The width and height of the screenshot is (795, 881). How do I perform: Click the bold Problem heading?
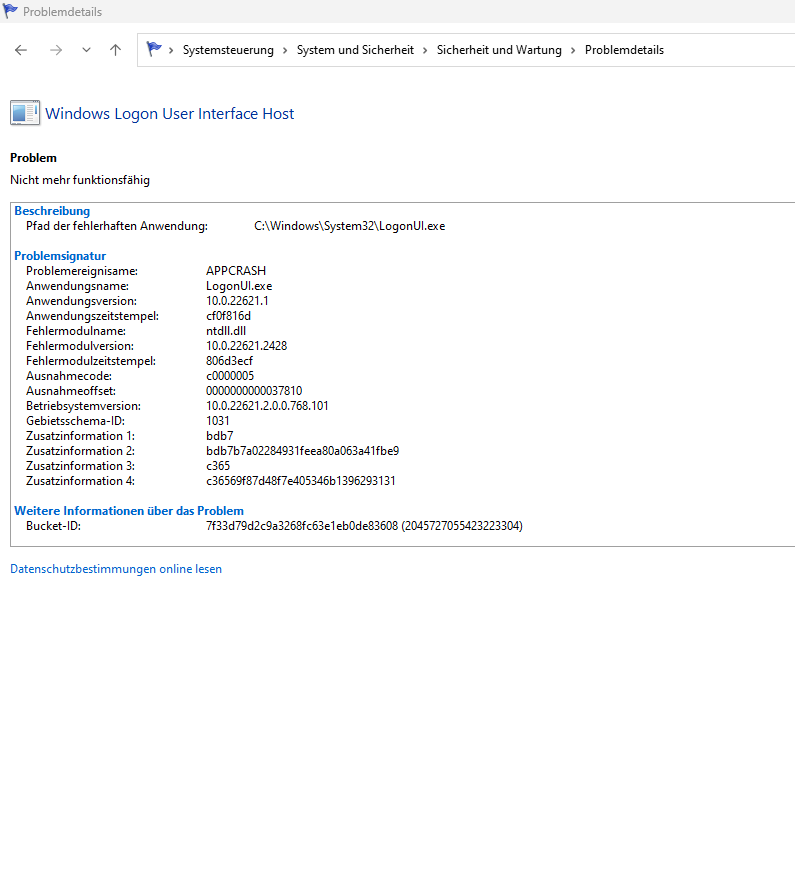33,158
